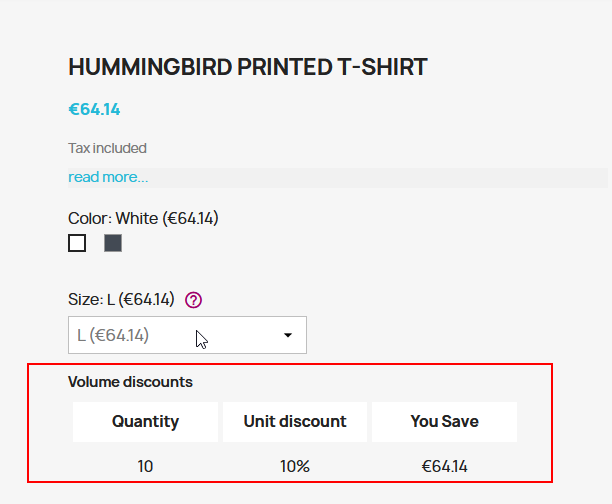This screenshot has width=612, height=504.
Task: Click the Quantity column header
Action: coord(145,421)
